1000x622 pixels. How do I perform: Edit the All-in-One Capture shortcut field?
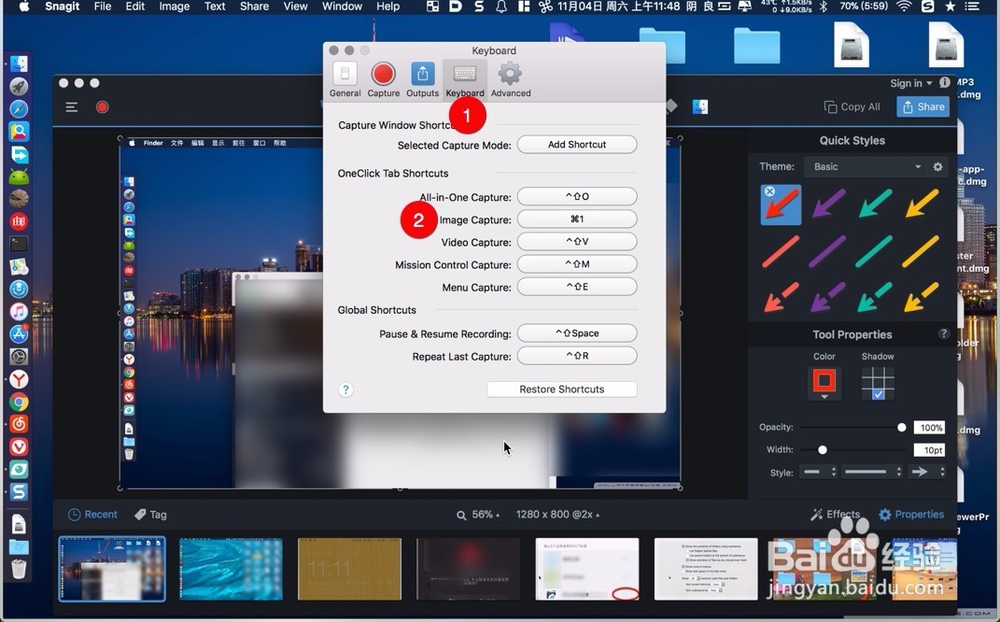[x=577, y=196]
